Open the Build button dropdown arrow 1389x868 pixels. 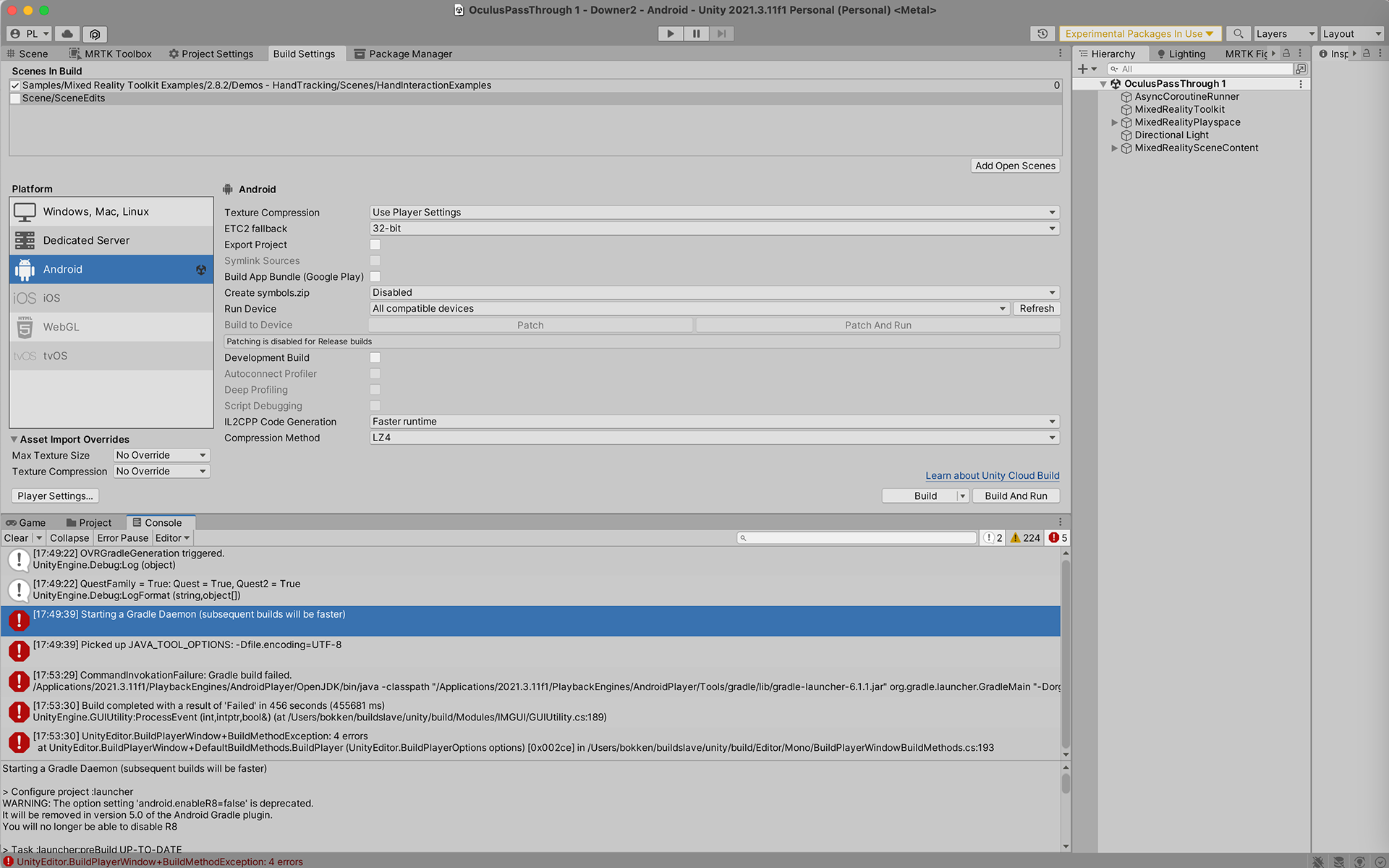point(962,495)
